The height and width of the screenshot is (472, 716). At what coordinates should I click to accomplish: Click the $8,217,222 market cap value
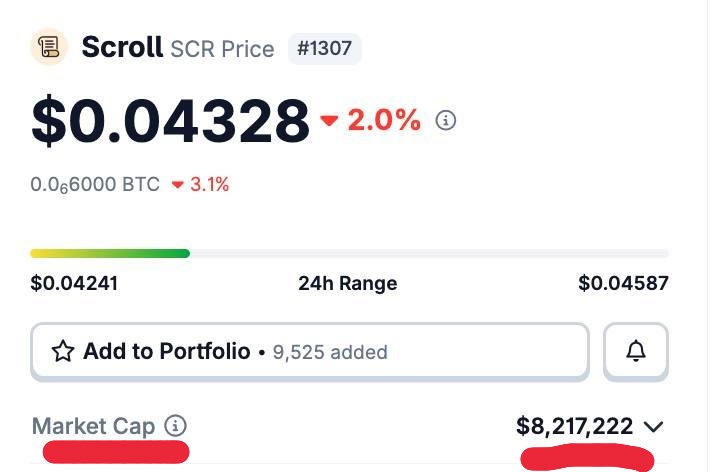pos(574,427)
